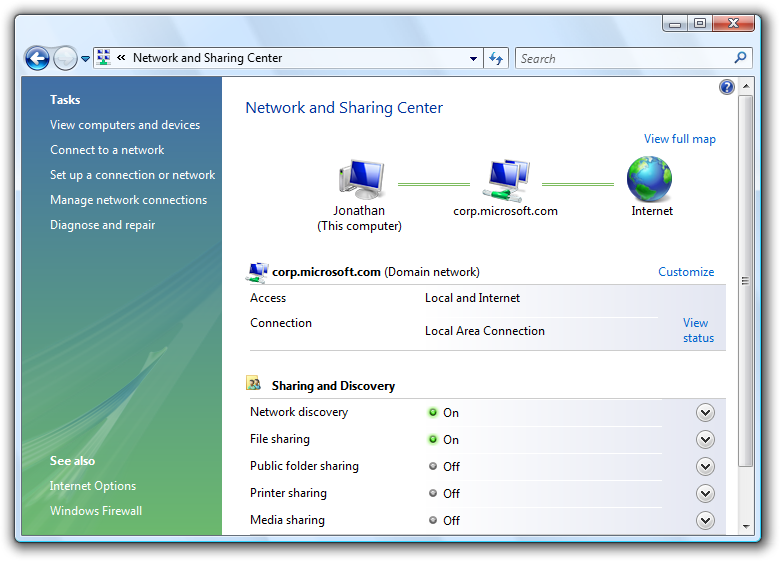Expand the Media sharing settings
Screen dimensions: 781x562
[x=705, y=520]
